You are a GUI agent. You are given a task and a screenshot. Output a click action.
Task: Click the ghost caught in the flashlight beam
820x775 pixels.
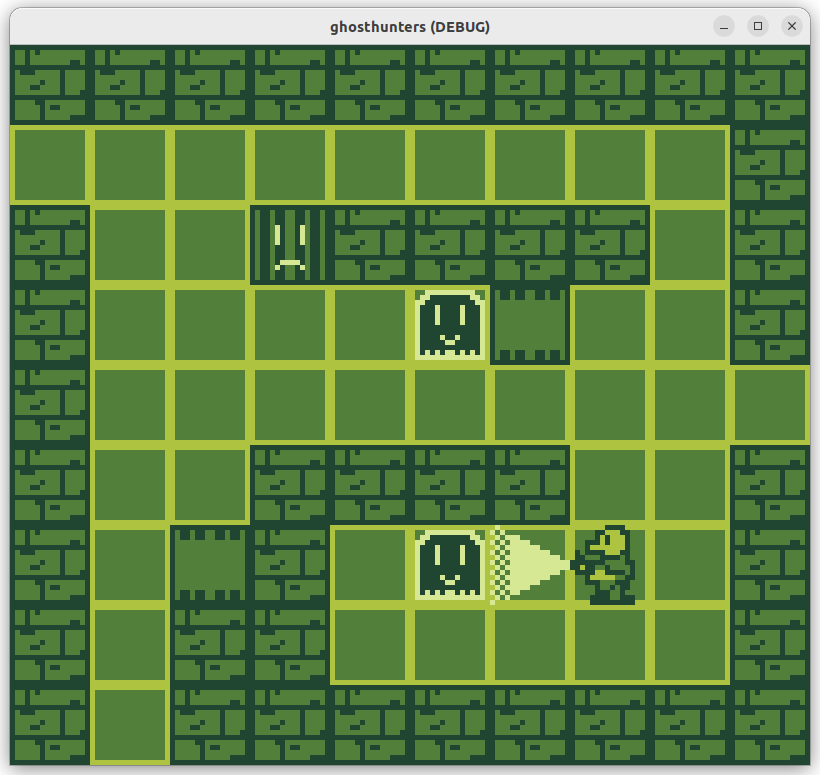click(450, 565)
